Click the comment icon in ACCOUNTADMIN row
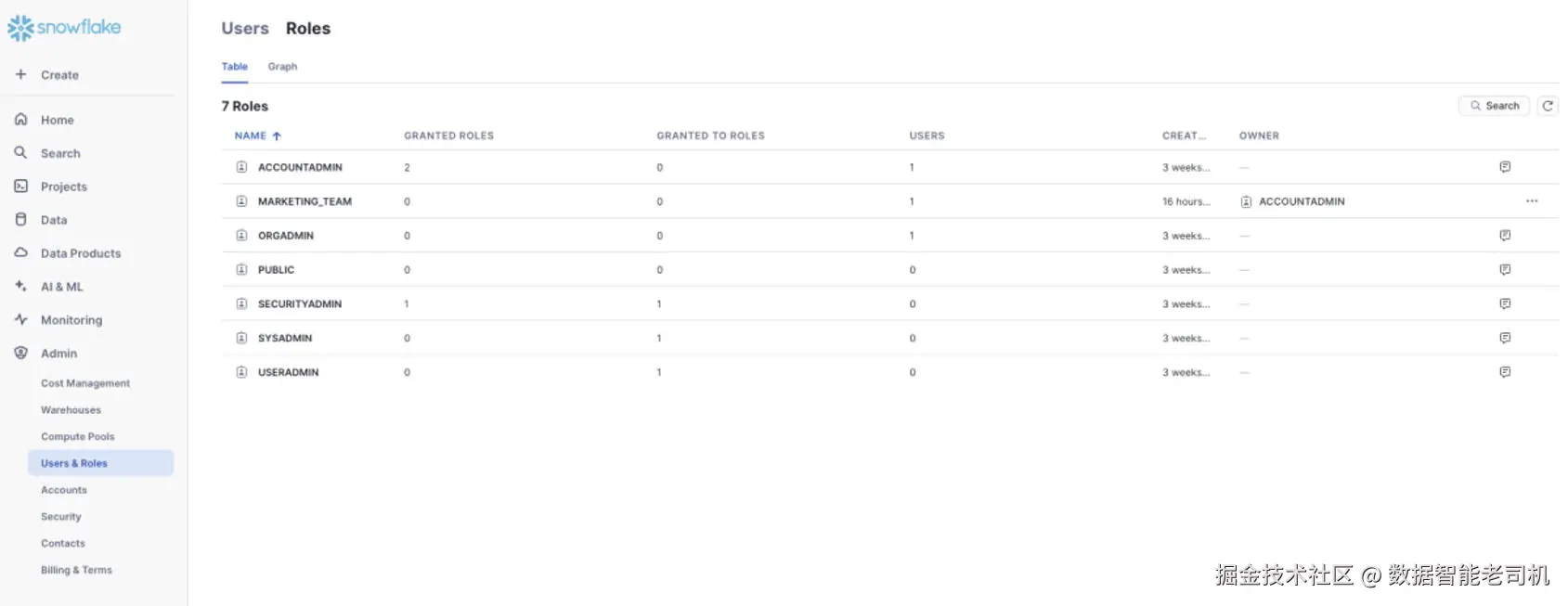1568x606 pixels. click(x=1505, y=167)
